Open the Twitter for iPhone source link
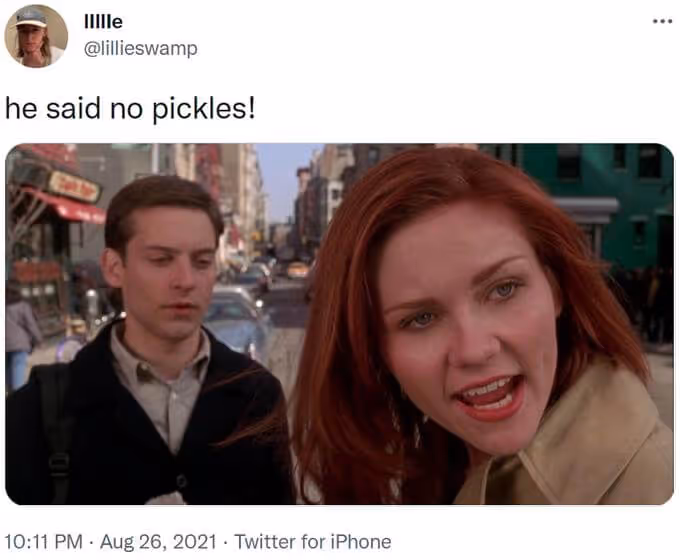This screenshot has height=560, width=680. coord(313,542)
